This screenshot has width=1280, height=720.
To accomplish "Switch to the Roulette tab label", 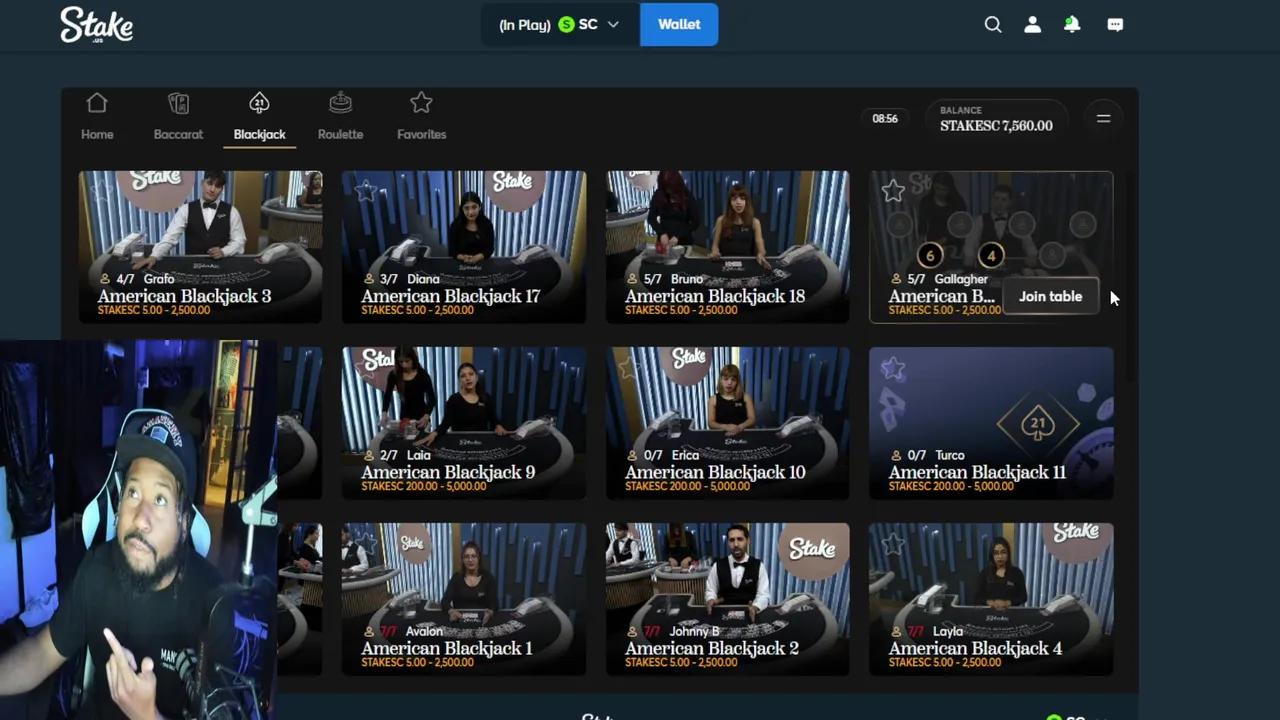I will [340, 134].
